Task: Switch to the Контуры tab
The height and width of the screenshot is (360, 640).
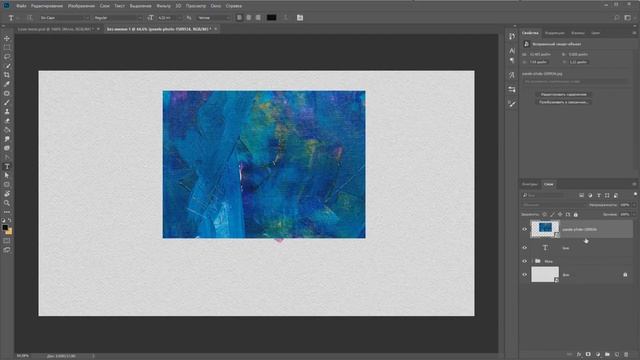Action: (530, 184)
